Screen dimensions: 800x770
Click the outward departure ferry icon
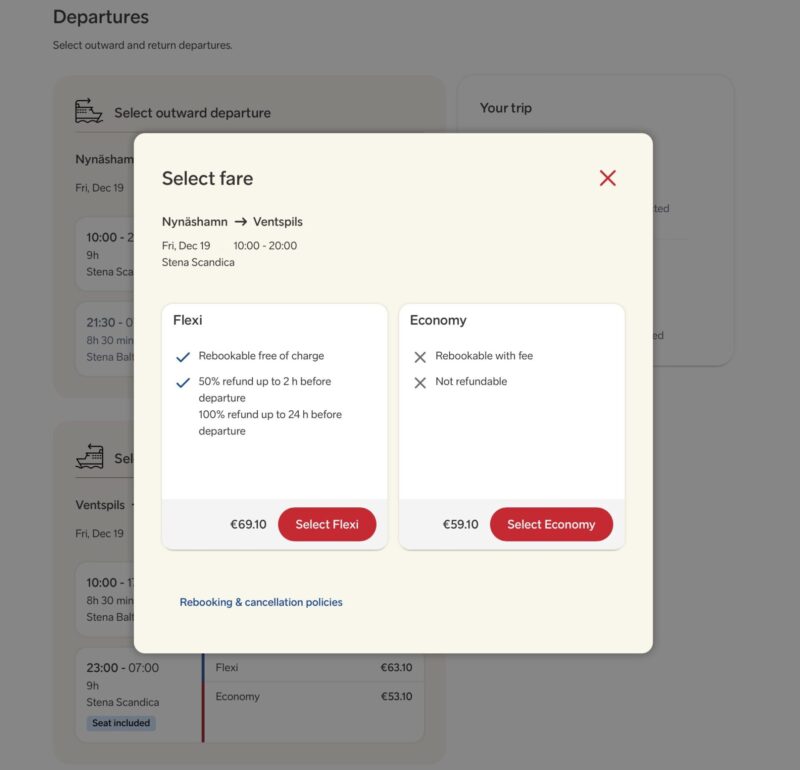pos(89,111)
